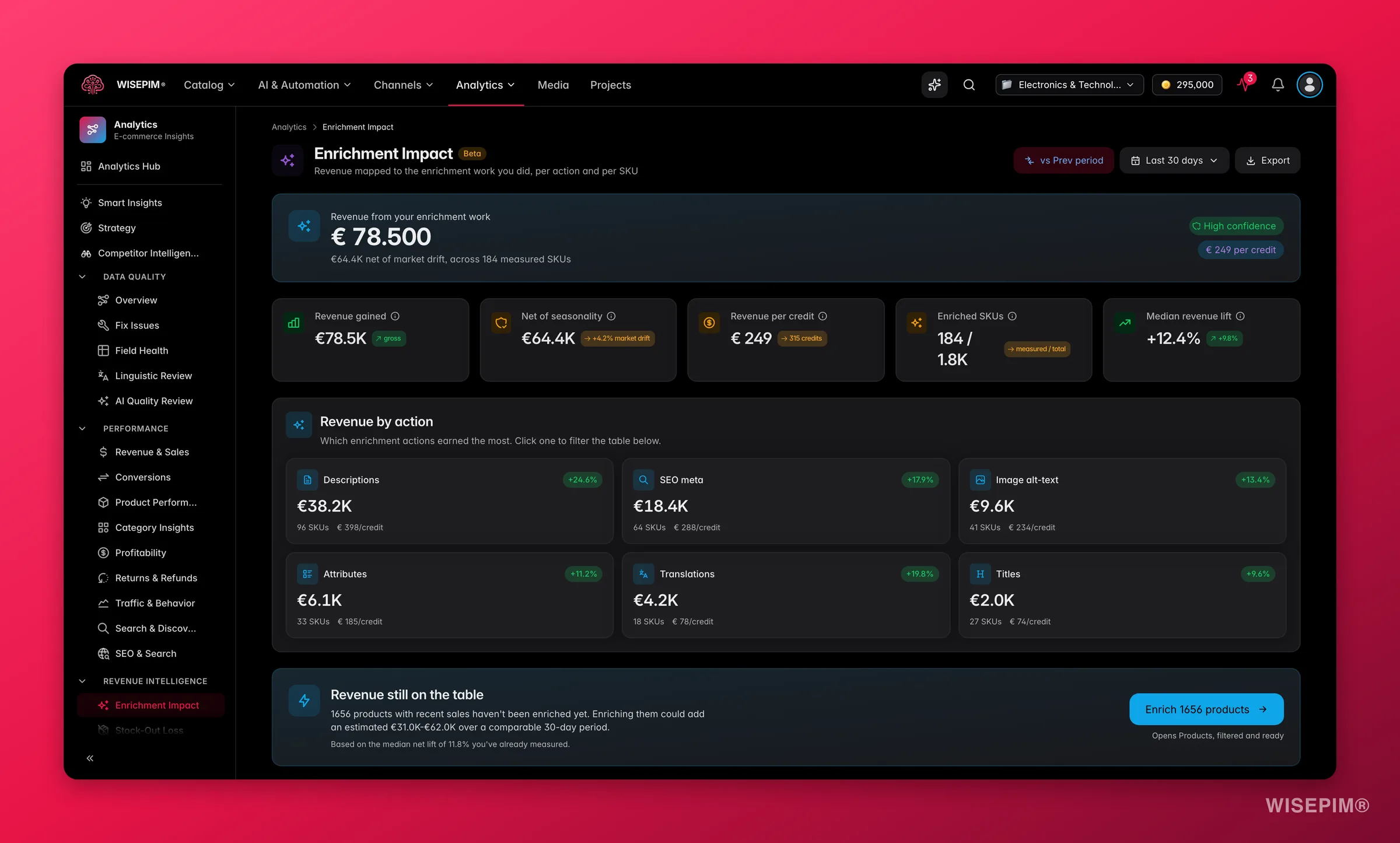Collapse the PERFORMANCE sidebar section

point(82,428)
